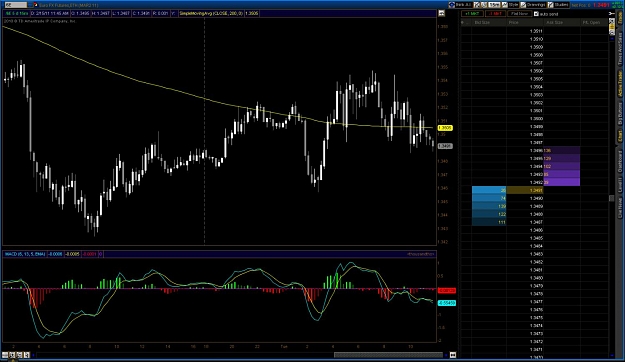The width and height of the screenshot is (625, 362).
Task: Click the second chart tool icon at bottom left
Action: tap(12, 355)
